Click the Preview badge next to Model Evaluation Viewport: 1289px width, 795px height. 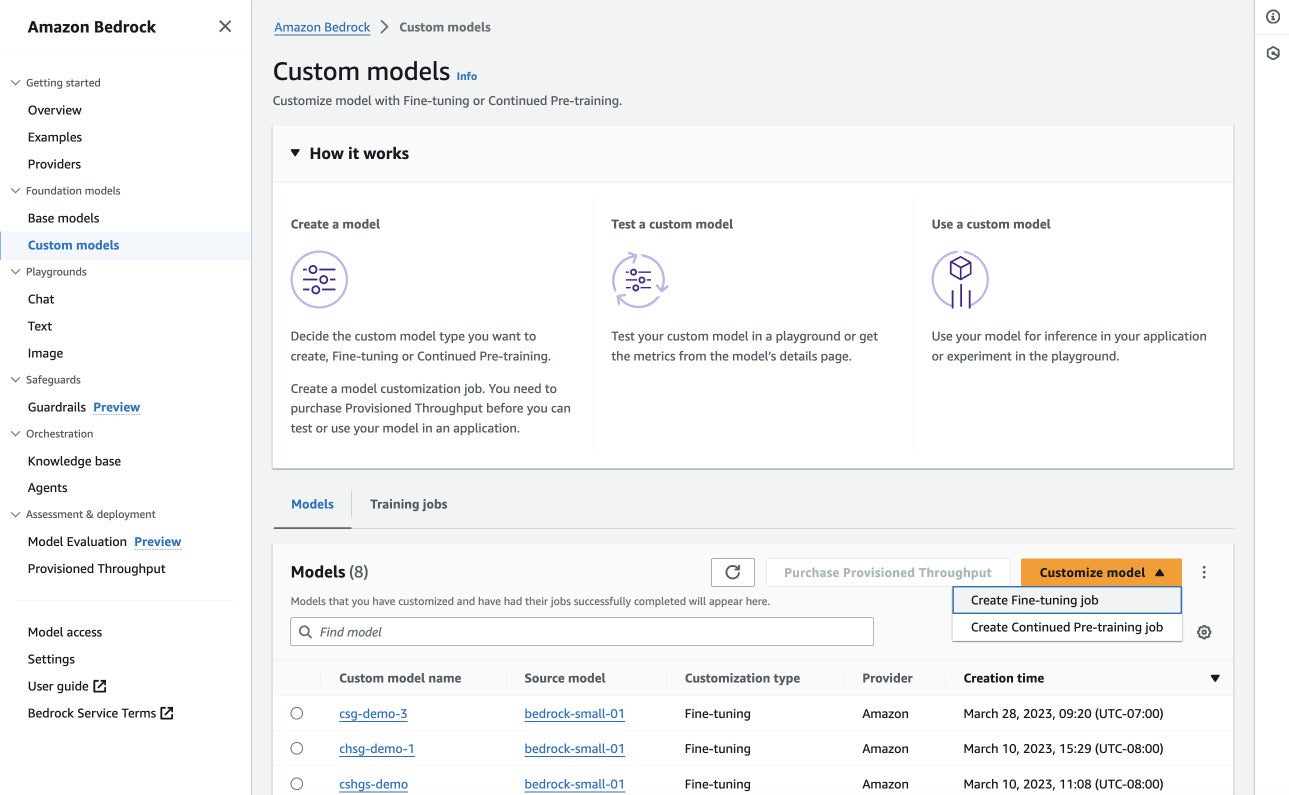(x=158, y=542)
